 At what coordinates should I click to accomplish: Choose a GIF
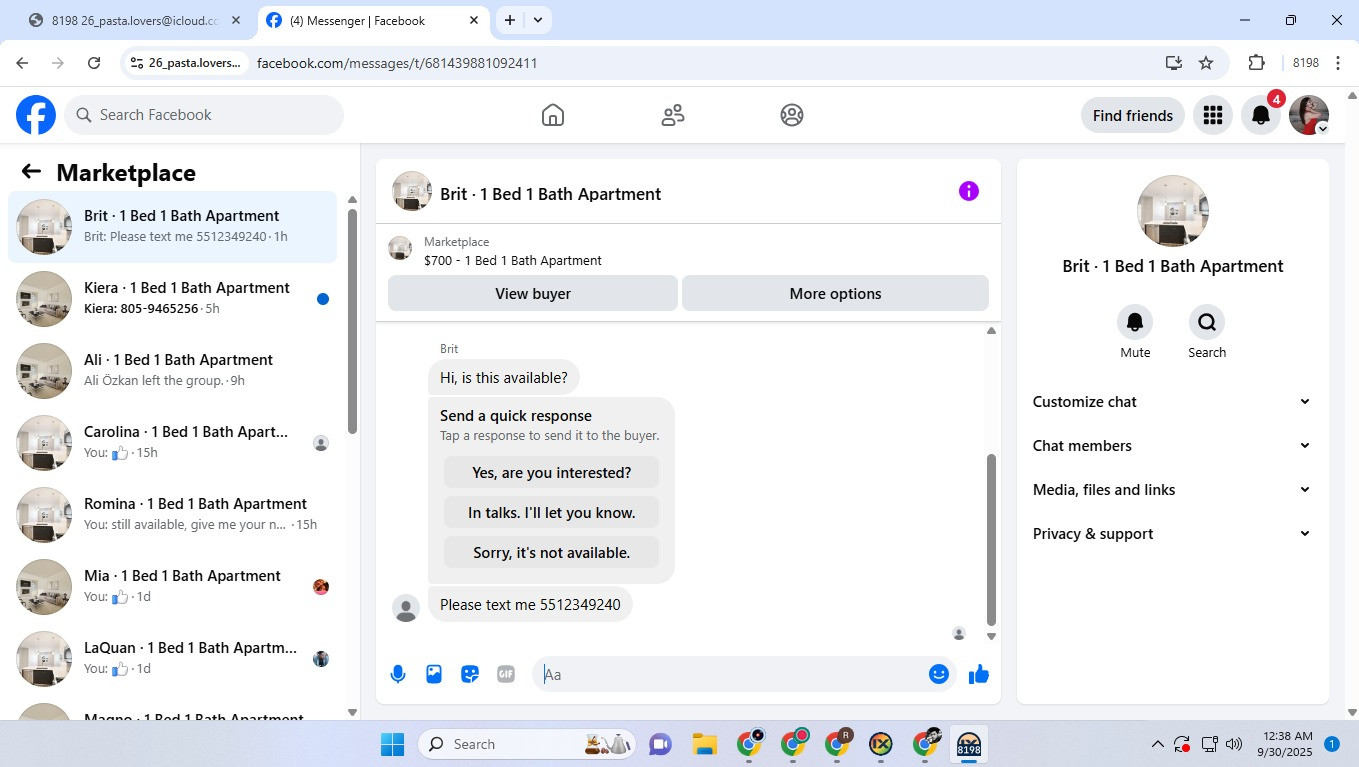(x=506, y=674)
